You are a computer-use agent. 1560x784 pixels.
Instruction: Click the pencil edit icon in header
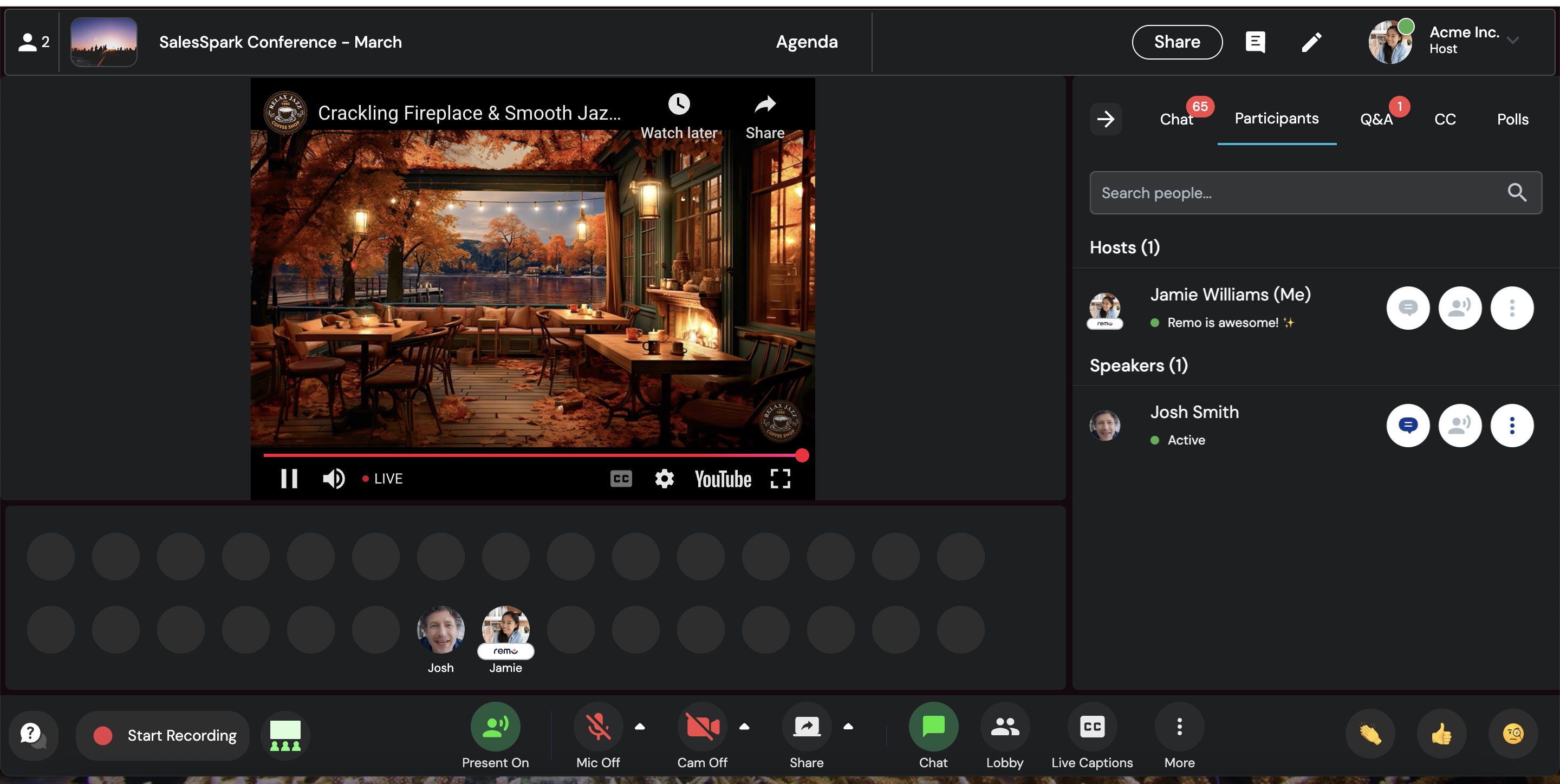(1311, 42)
